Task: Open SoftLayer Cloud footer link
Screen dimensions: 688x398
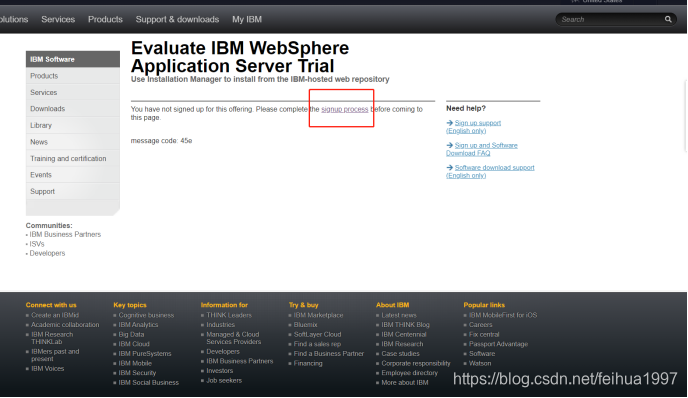Action: tap(317, 334)
